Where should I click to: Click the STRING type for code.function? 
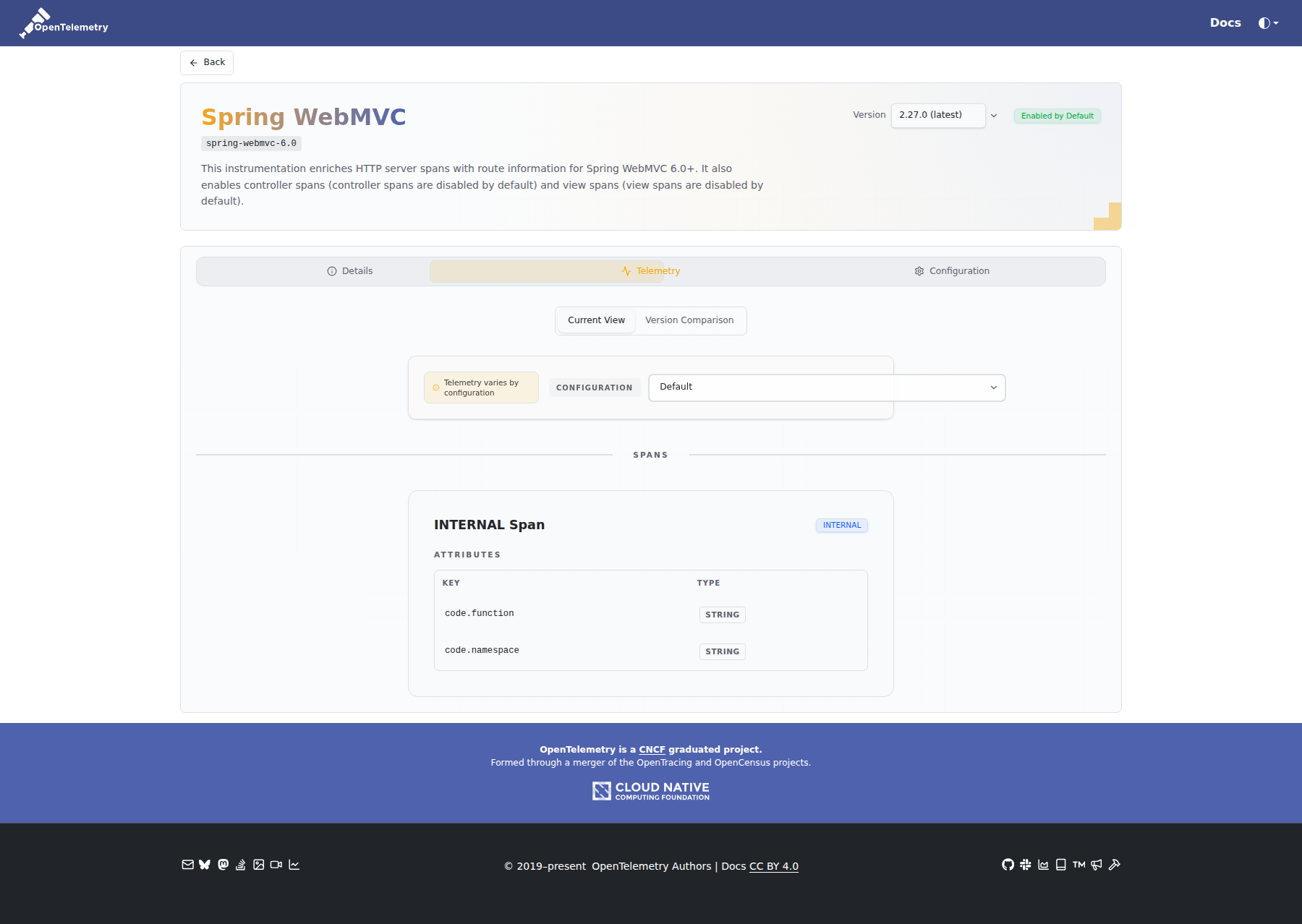[x=722, y=615]
